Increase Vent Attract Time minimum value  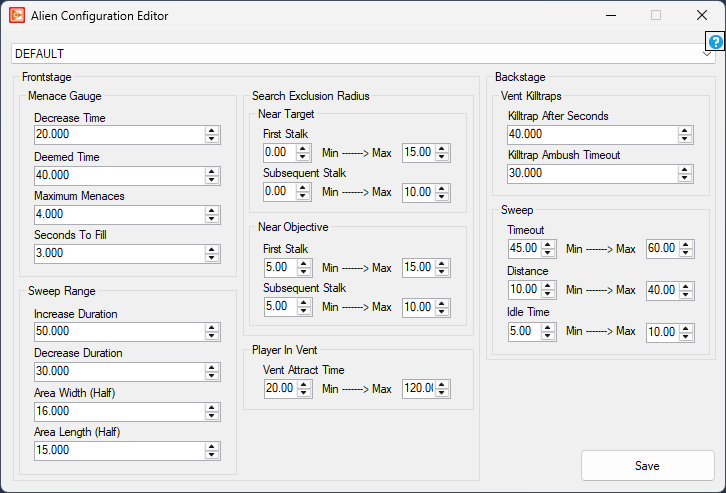tap(306, 385)
